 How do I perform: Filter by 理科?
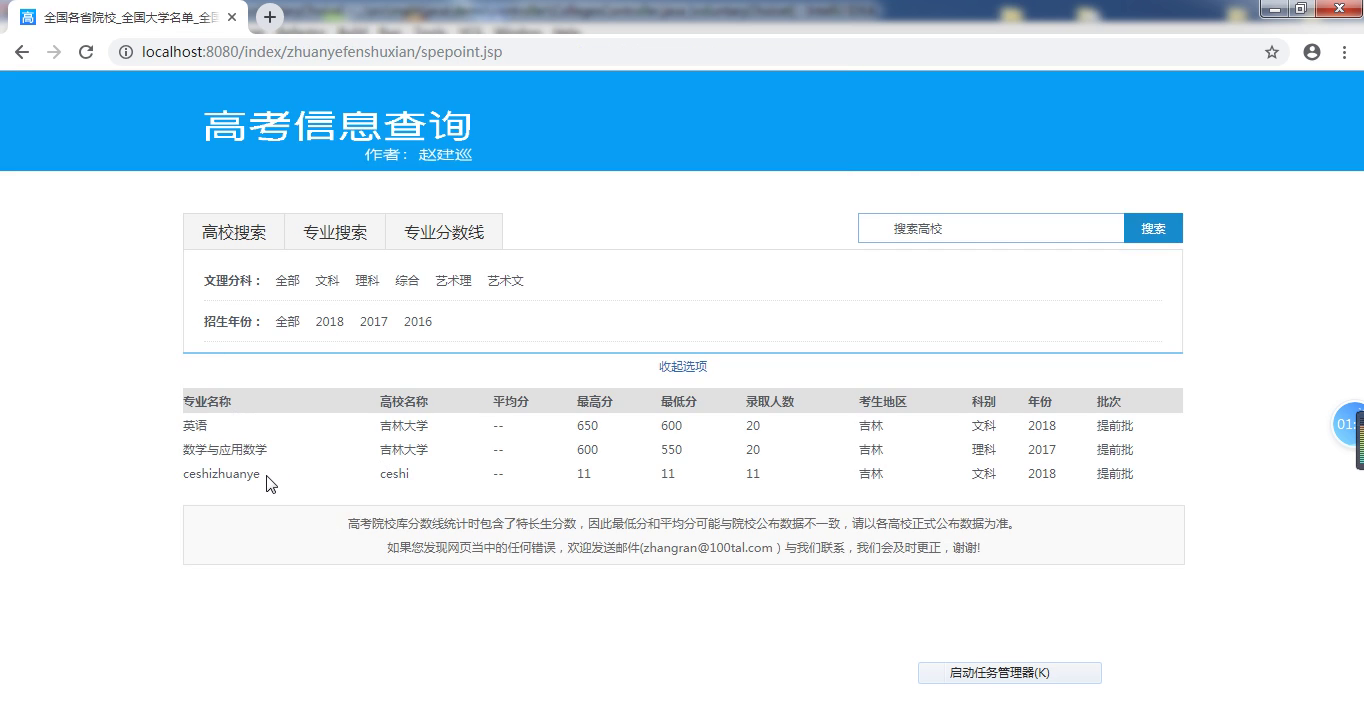(367, 281)
